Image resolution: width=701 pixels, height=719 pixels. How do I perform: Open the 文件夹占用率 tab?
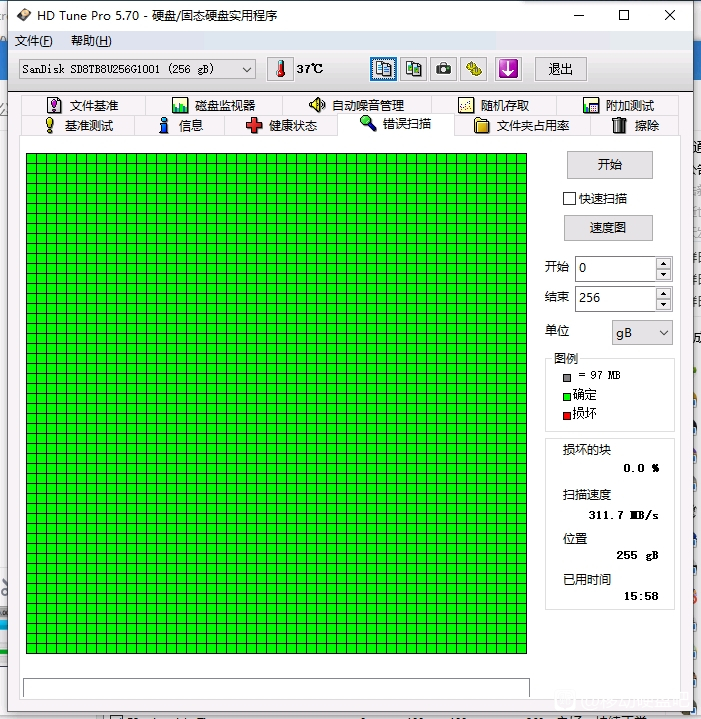[x=522, y=125]
